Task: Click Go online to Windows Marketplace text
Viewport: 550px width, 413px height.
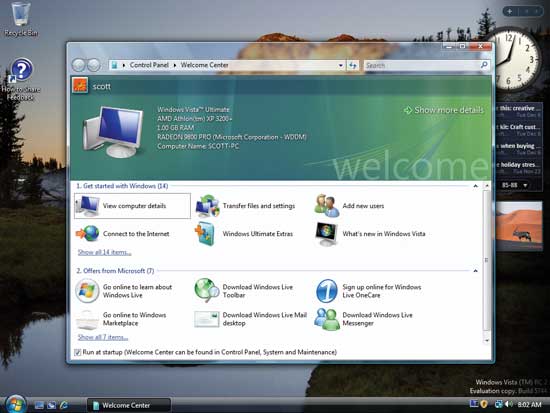Action: (134, 319)
